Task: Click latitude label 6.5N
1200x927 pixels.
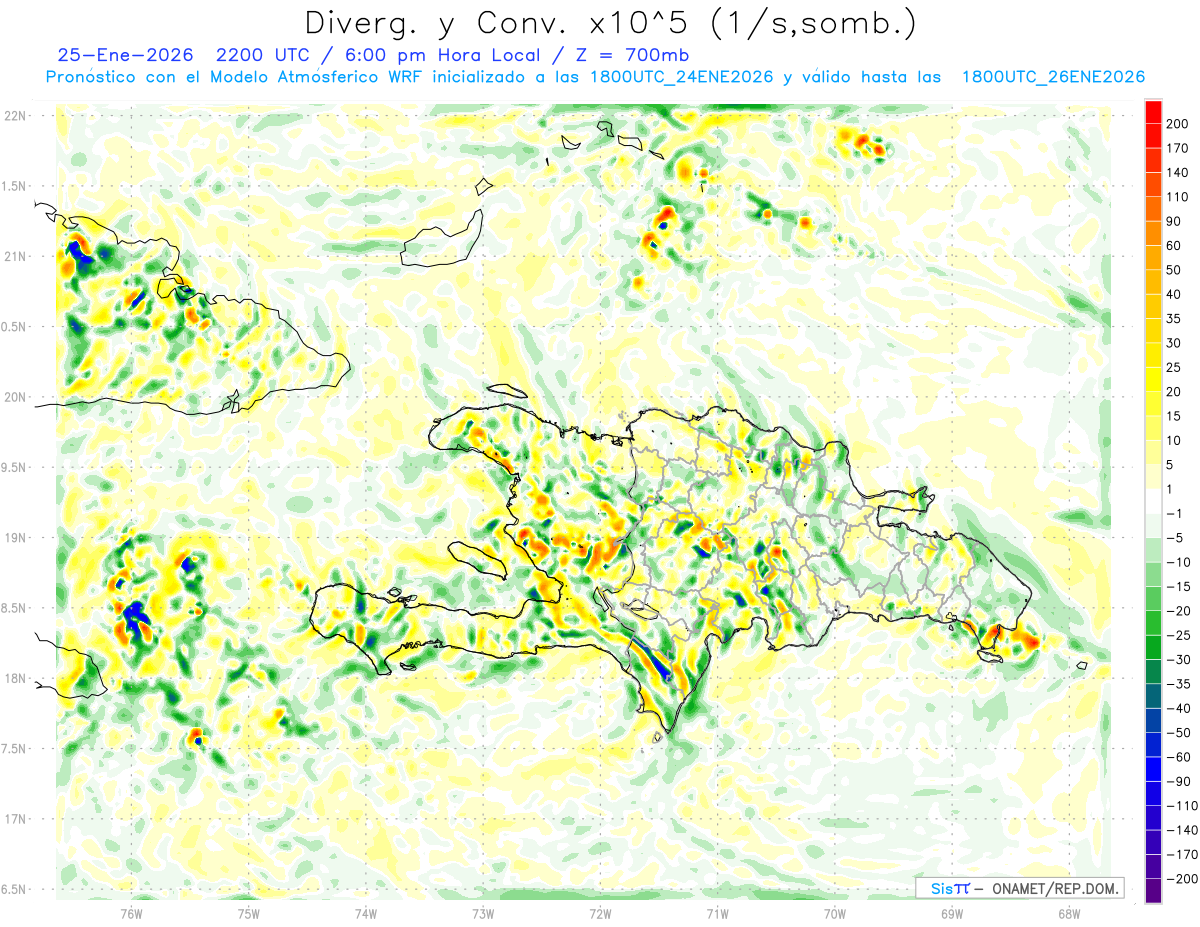Action: [13, 889]
